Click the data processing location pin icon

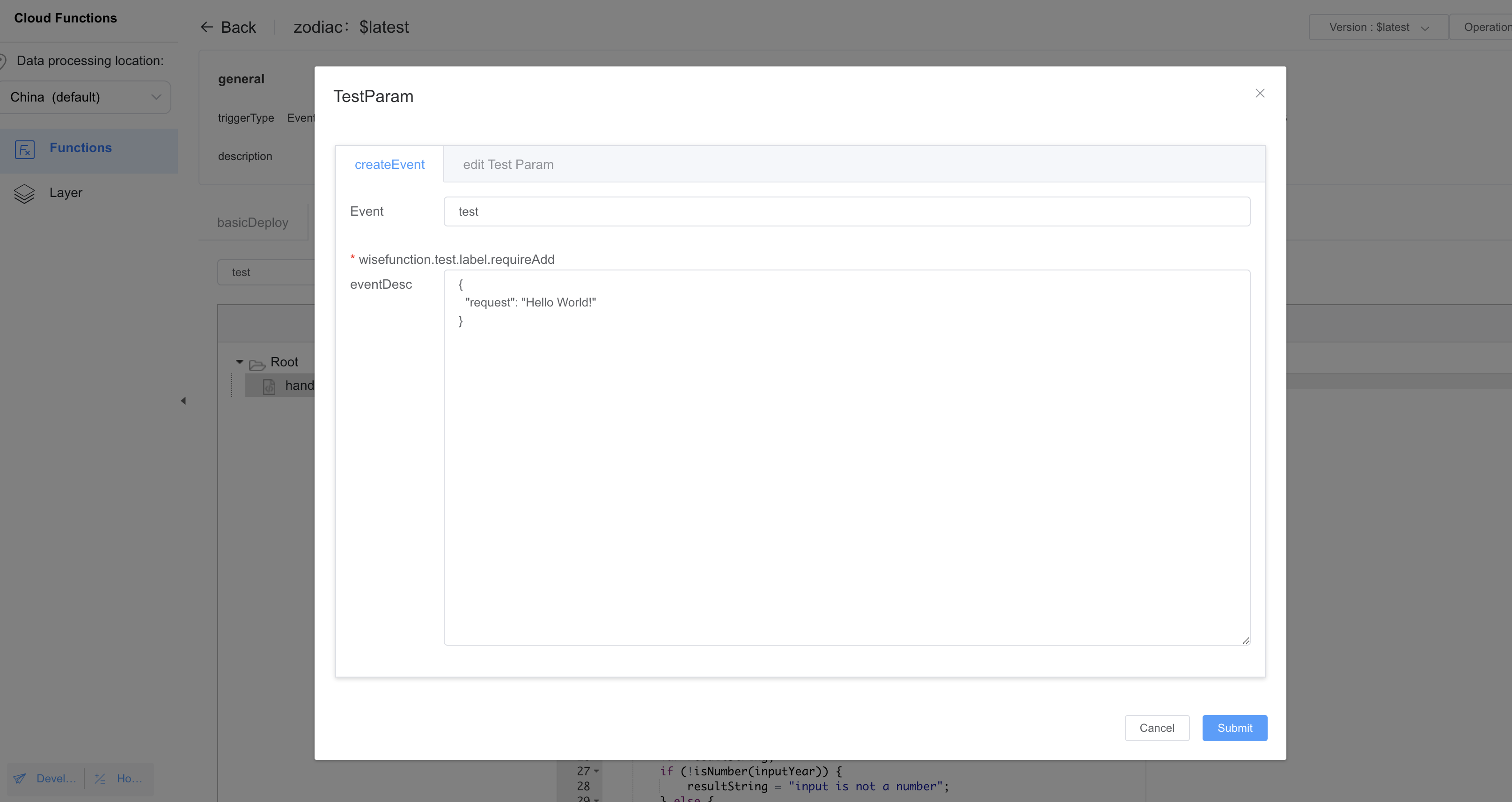[3, 61]
